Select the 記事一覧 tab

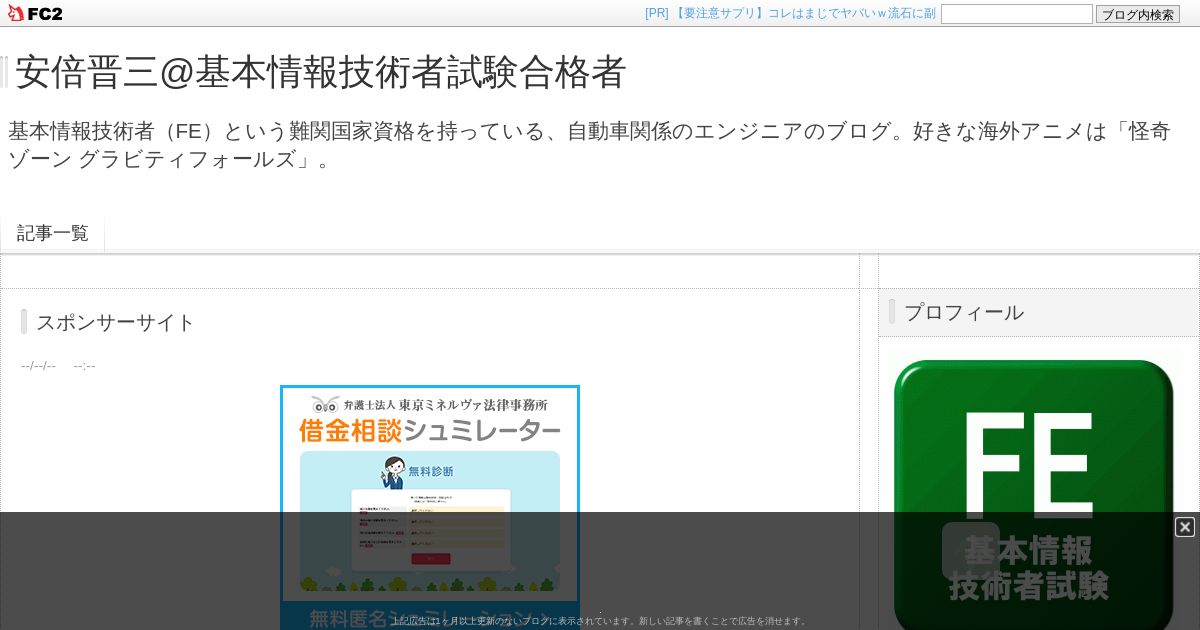point(52,233)
